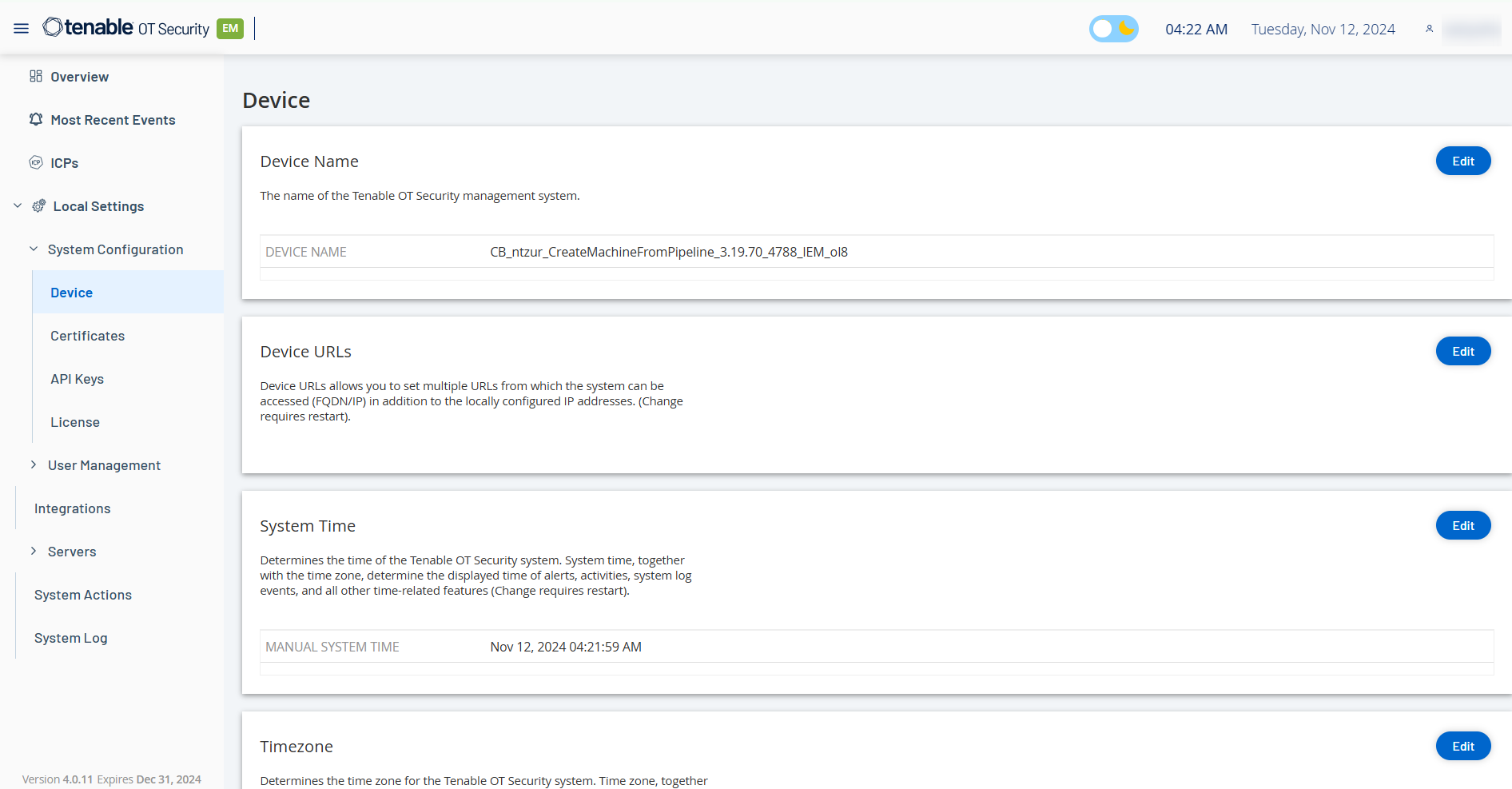Click the ICPs sidebar icon
Screen dimensions: 1512x789
[x=36, y=163]
